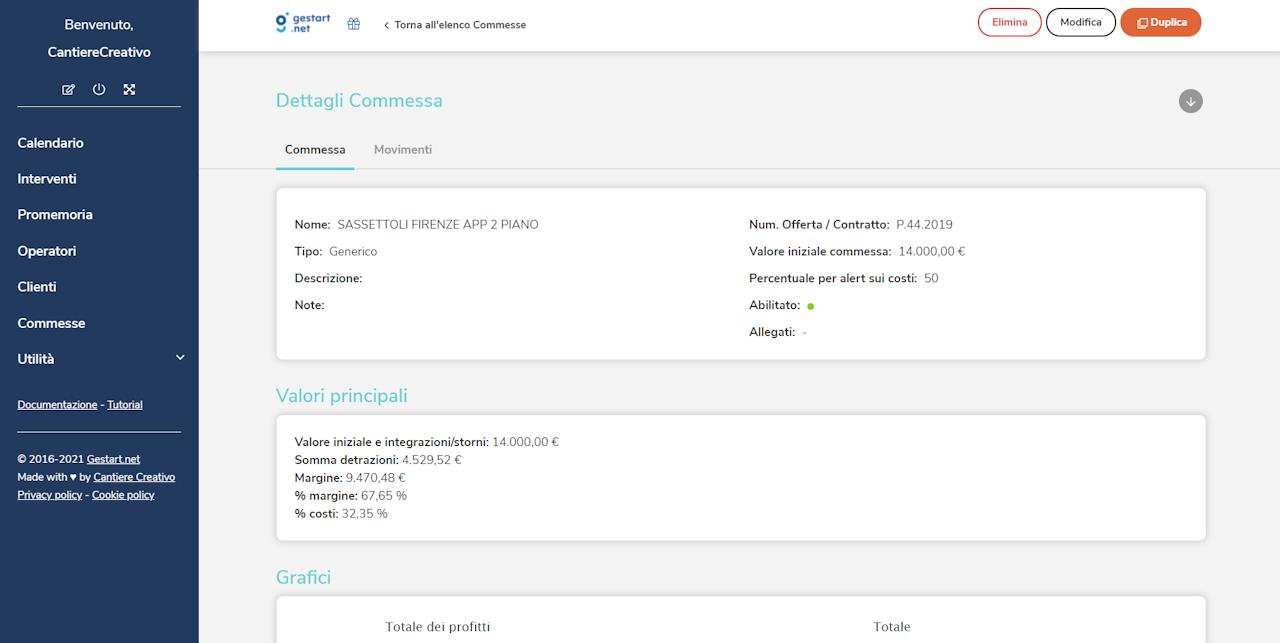Image resolution: width=1280 pixels, height=643 pixels.
Task: Open the Utilità sidebar item
Action: click(36, 359)
